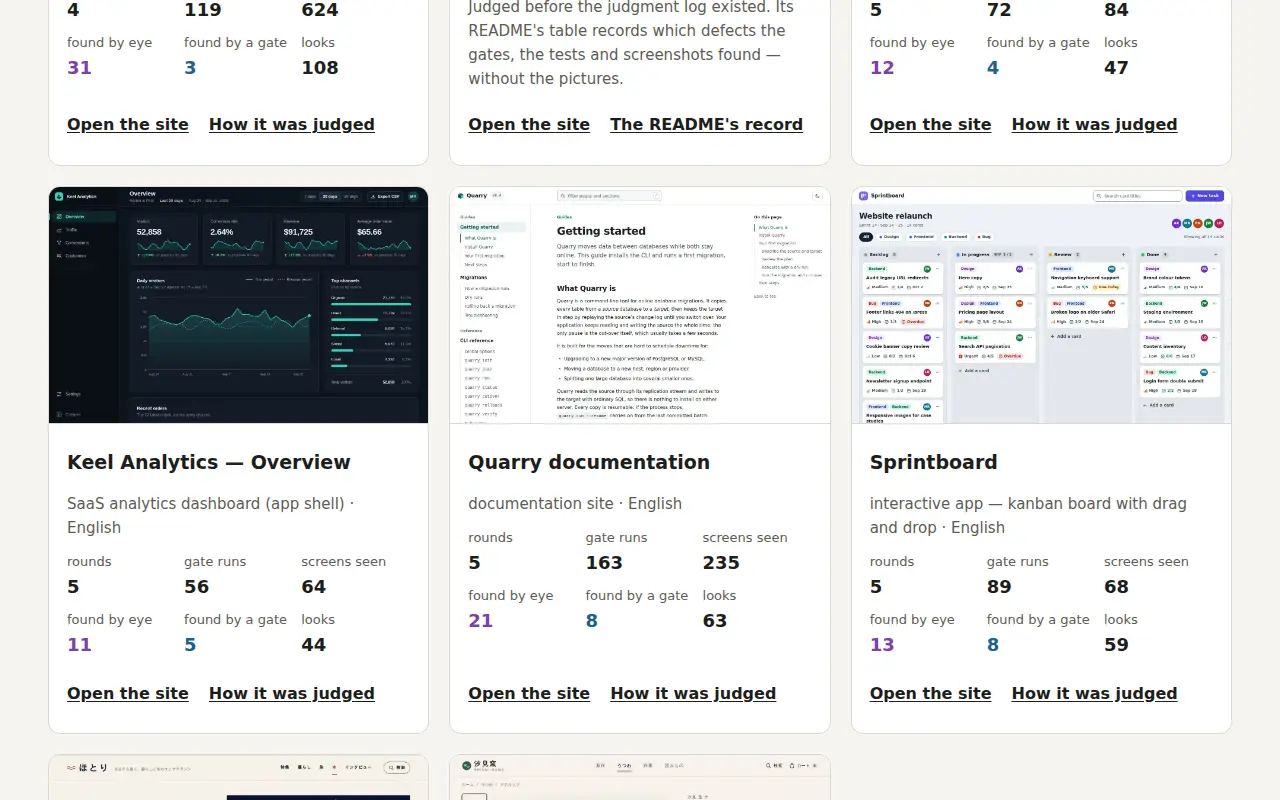Open the Sprintboard kanban preview thumbnail
The image size is (1280, 800).
(x=1041, y=305)
